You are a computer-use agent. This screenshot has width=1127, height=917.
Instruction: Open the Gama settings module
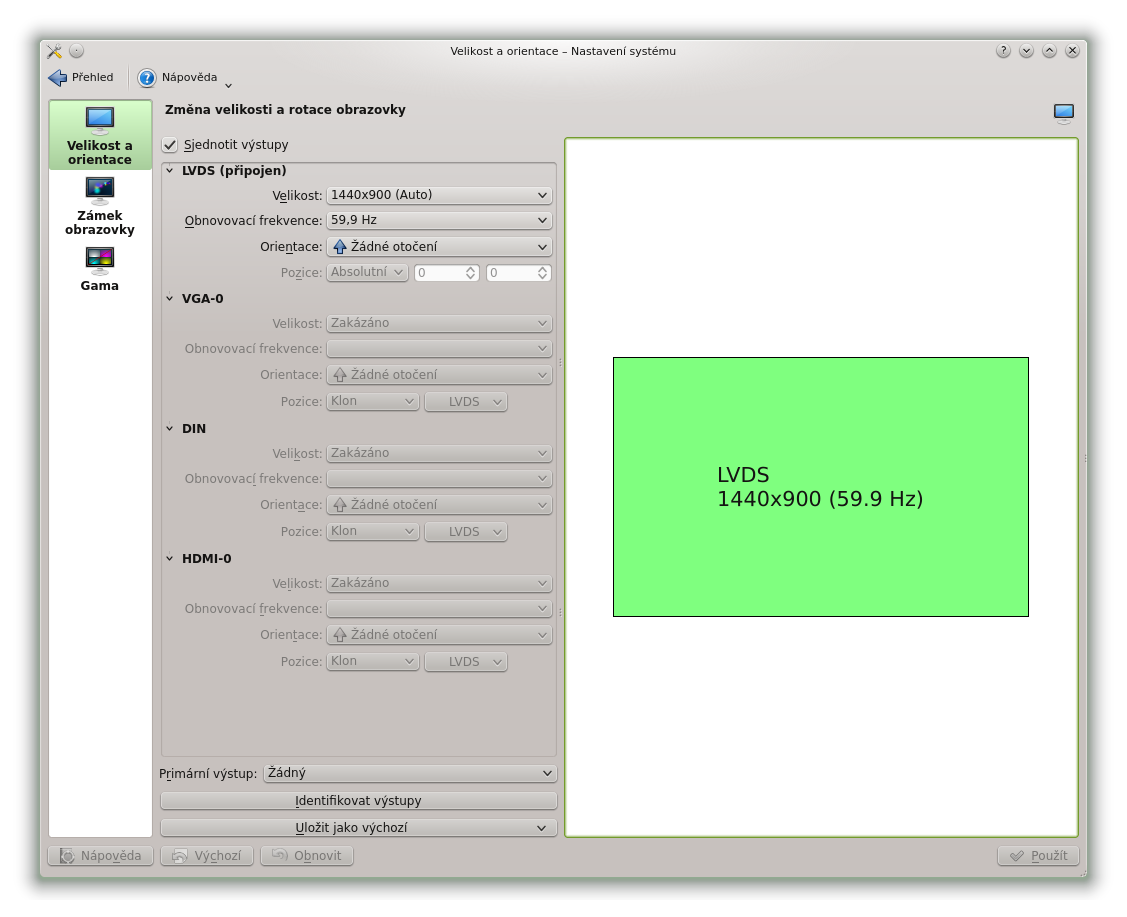[x=100, y=261]
